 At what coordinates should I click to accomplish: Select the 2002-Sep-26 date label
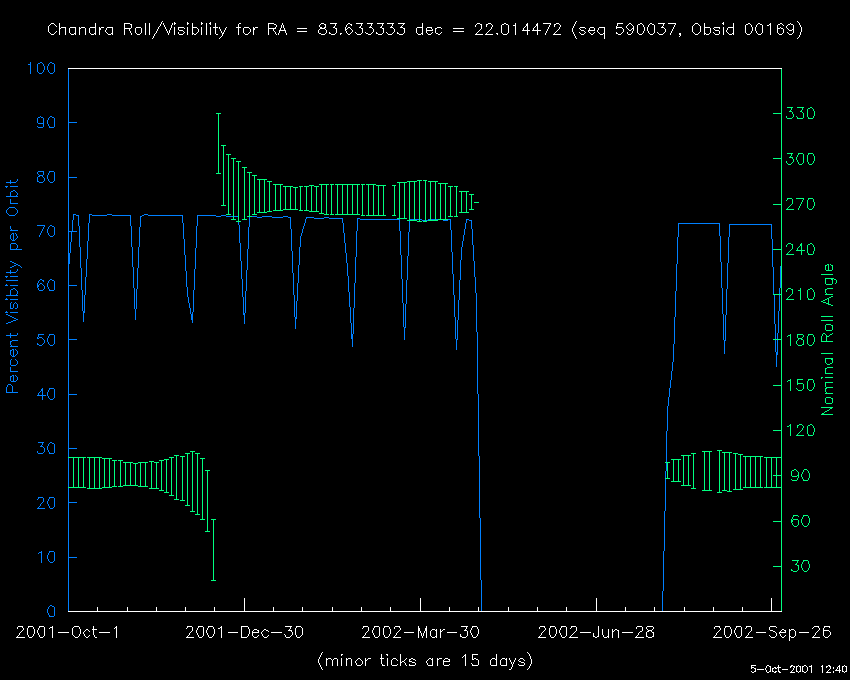(x=771, y=632)
